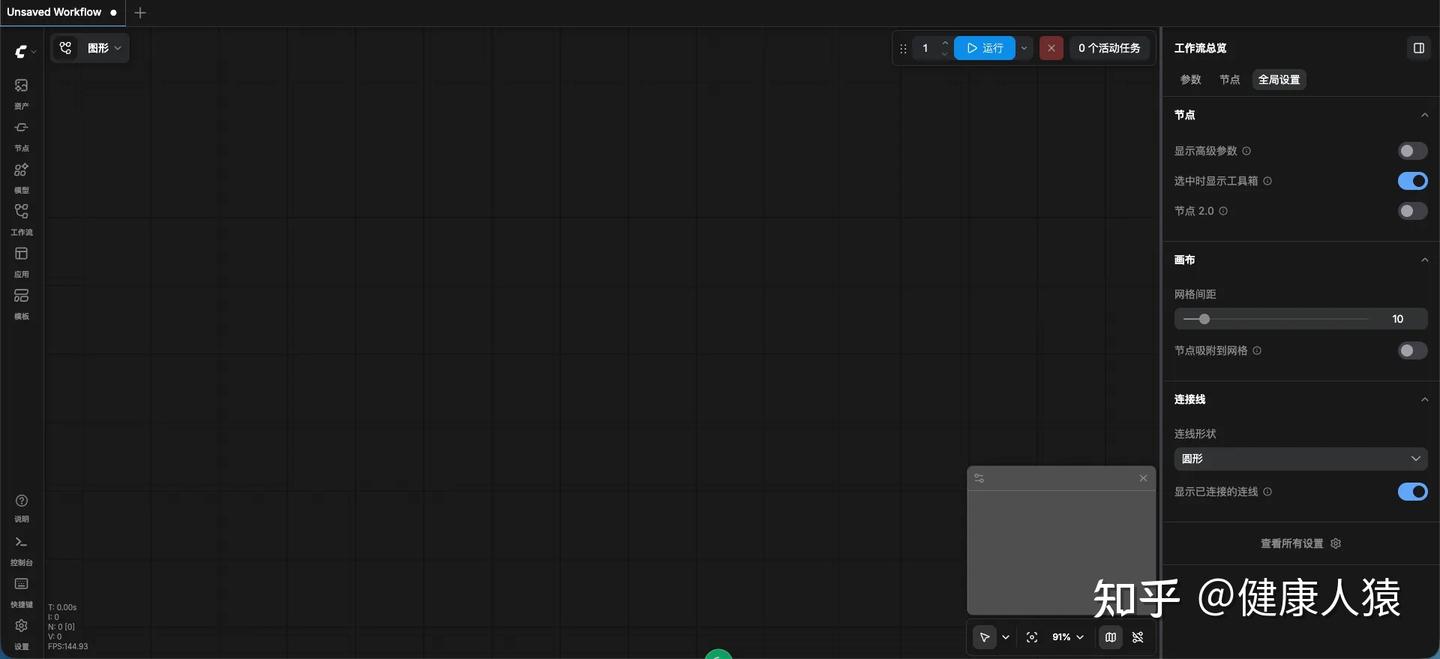Click info icon beside 节点 2.0
This screenshot has width=1440, height=659.
pyautogui.click(x=1223, y=211)
